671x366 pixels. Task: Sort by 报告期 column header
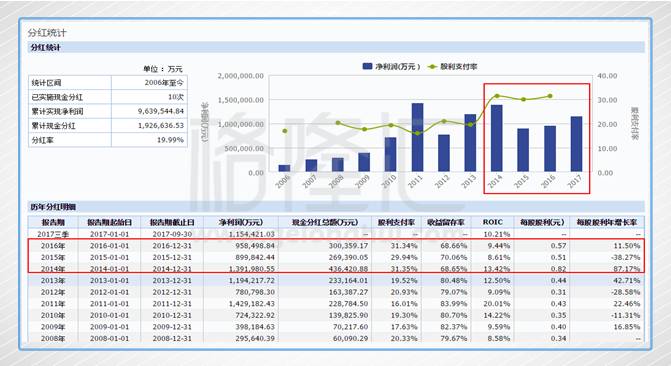(x=53, y=222)
